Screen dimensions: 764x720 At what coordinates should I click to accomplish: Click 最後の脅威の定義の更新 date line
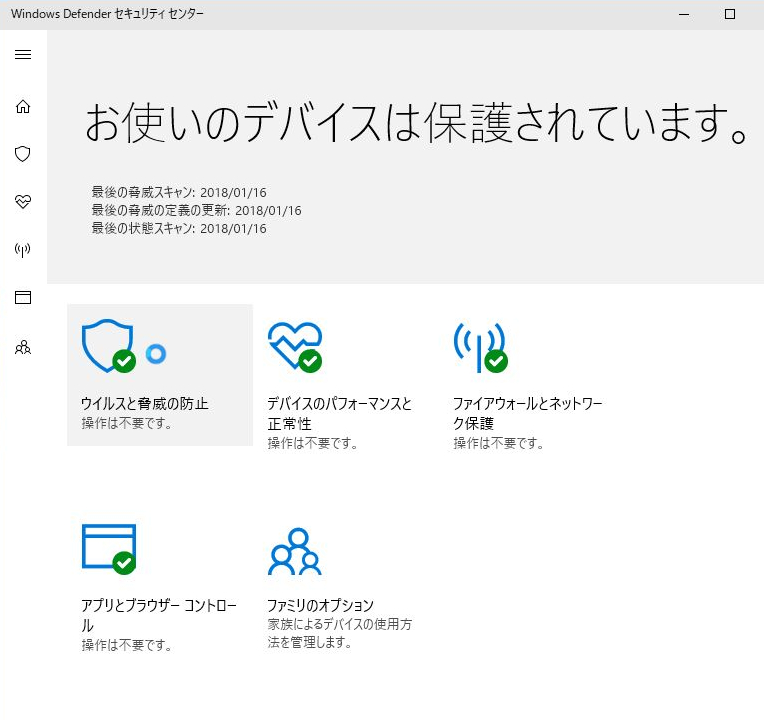[x=196, y=210]
